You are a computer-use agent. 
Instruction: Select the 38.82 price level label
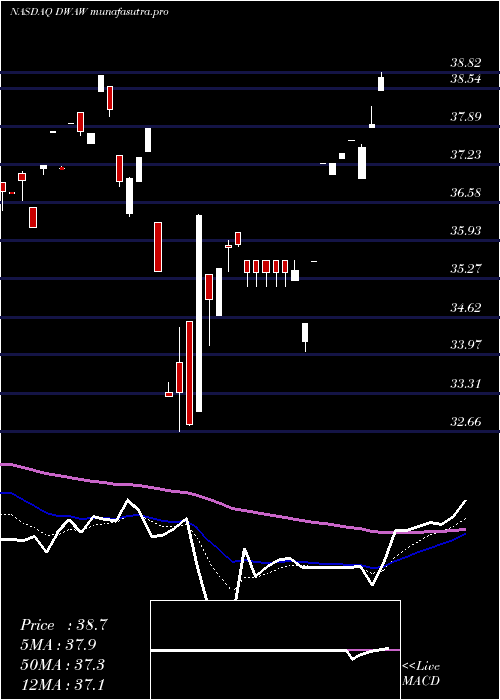465,63
